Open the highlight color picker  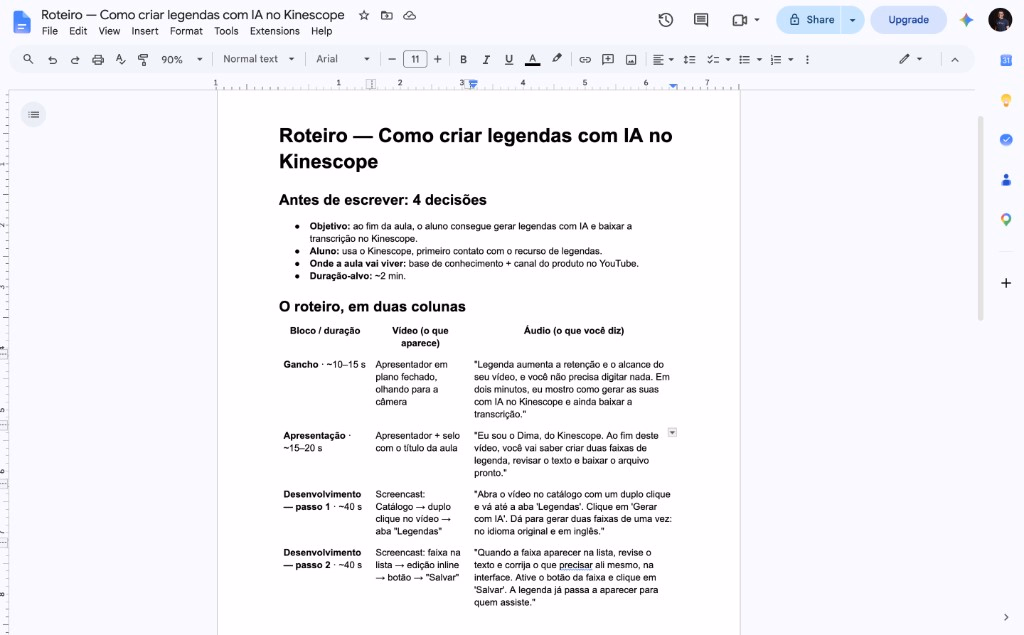tap(556, 59)
